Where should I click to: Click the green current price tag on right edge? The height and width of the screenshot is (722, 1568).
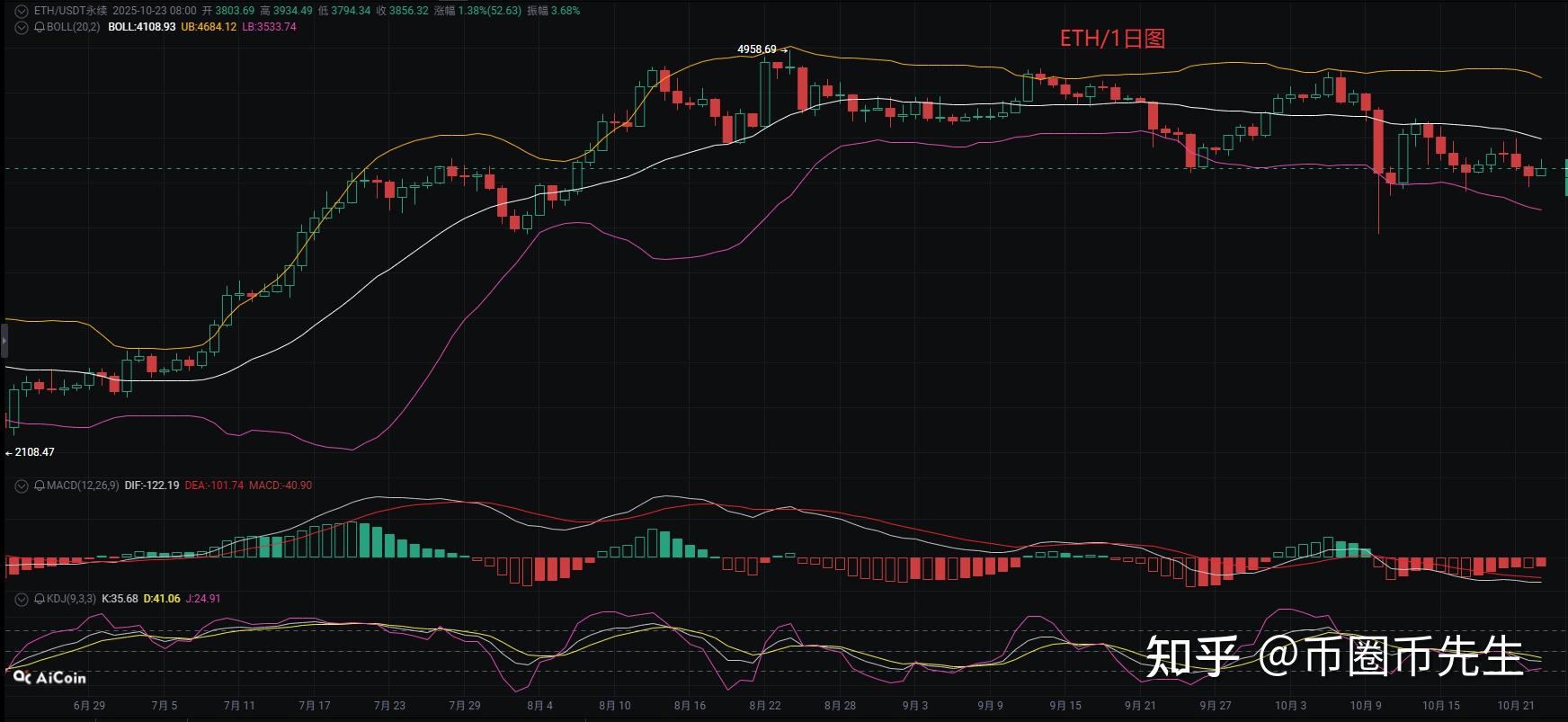tap(1564, 177)
